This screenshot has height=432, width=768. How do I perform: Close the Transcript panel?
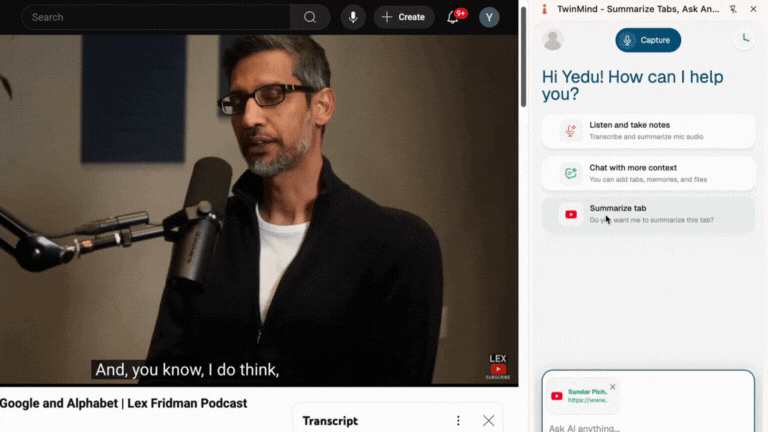click(488, 421)
